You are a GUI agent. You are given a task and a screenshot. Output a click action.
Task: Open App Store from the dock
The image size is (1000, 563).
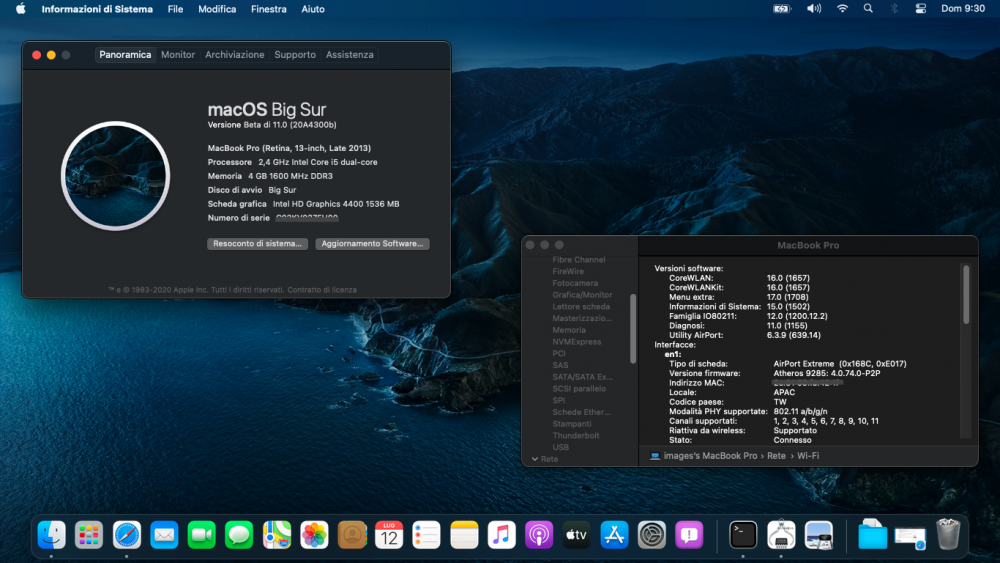coord(614,534)
